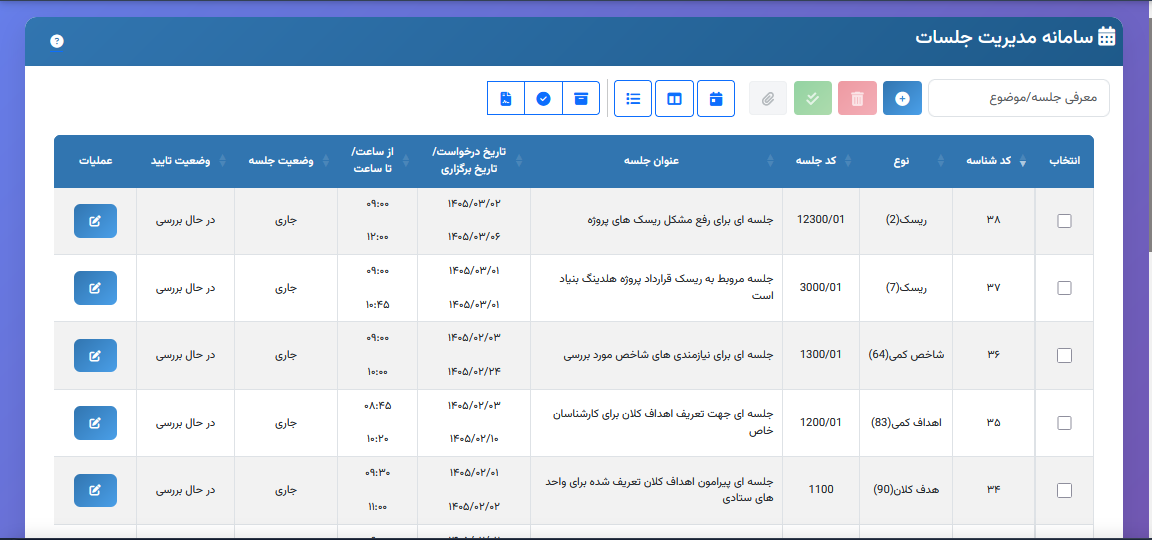Select checkbox for meeting ۳۷
Viewport: 1152px width, 540px height.
(x=1064, y=289)
